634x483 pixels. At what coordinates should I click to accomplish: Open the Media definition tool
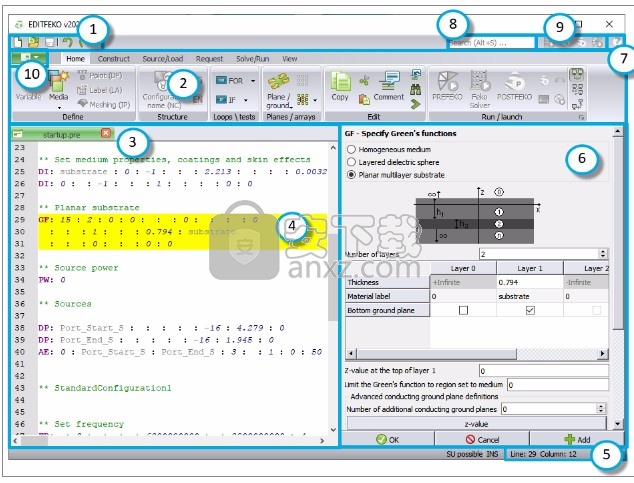point(58,86)
